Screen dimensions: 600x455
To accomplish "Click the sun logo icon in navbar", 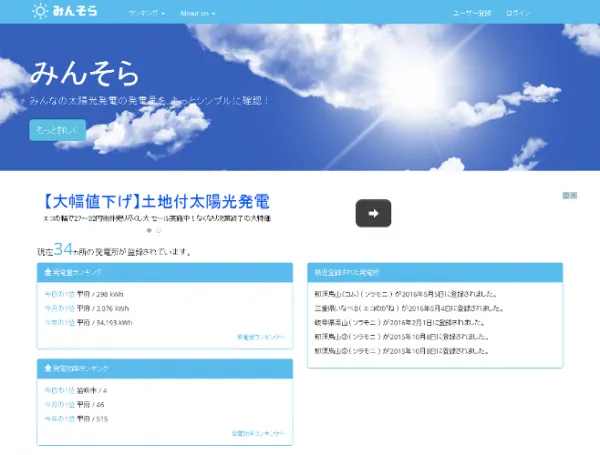I will pos(40,11).
